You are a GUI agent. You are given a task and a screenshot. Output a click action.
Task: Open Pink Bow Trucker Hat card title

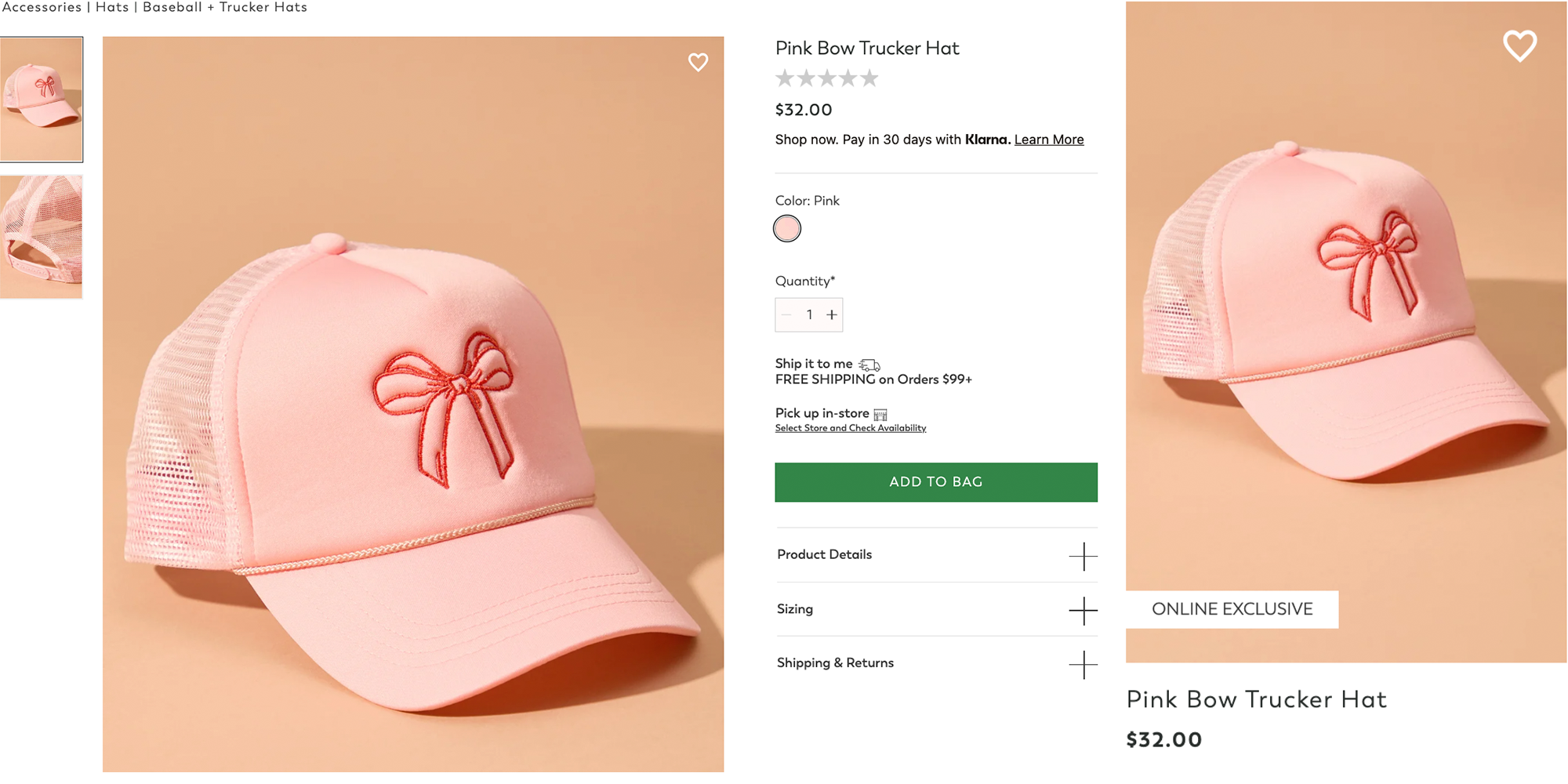(x=1256, y=699)
